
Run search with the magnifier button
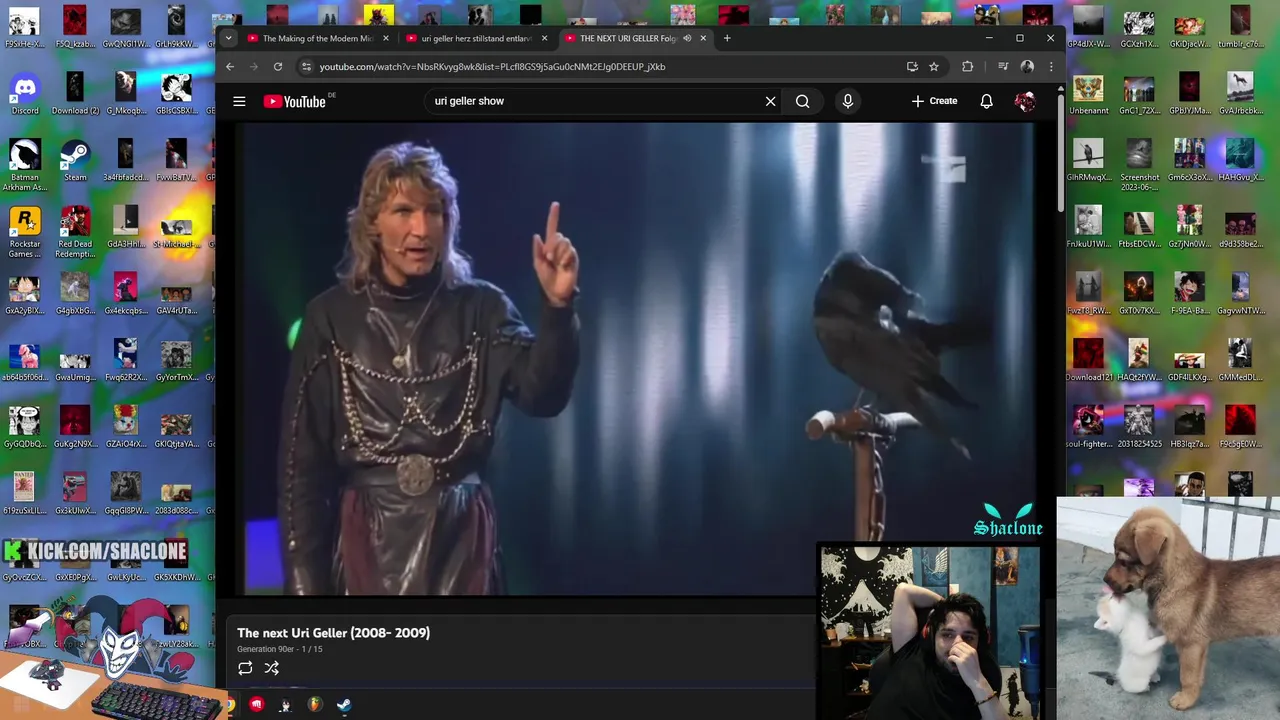point(802,101)
